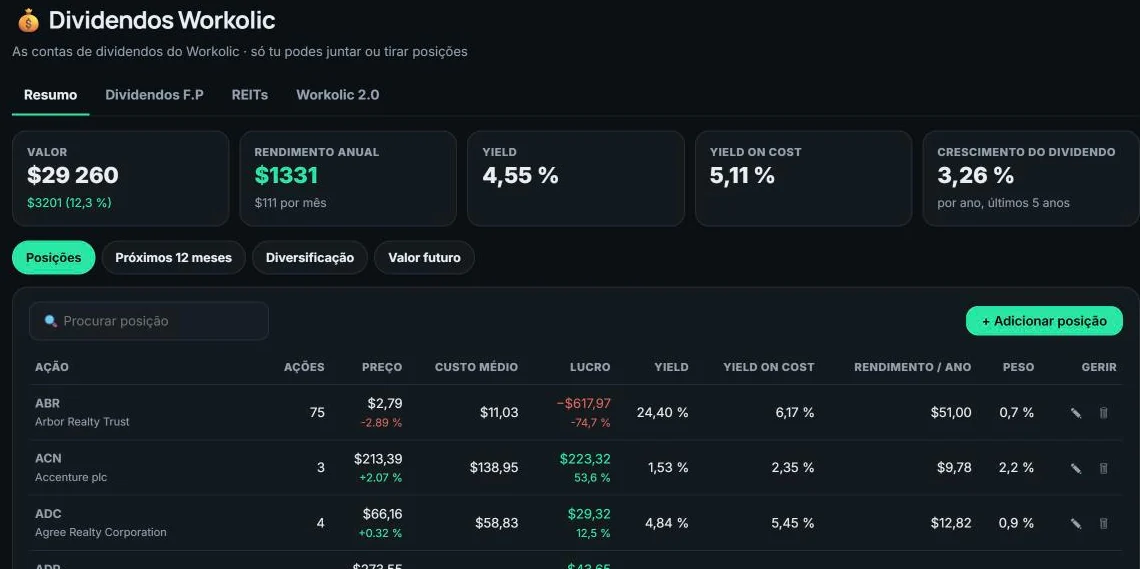Click the GERIR column header
The image size is (1140, 569).
click(1099, 367)
